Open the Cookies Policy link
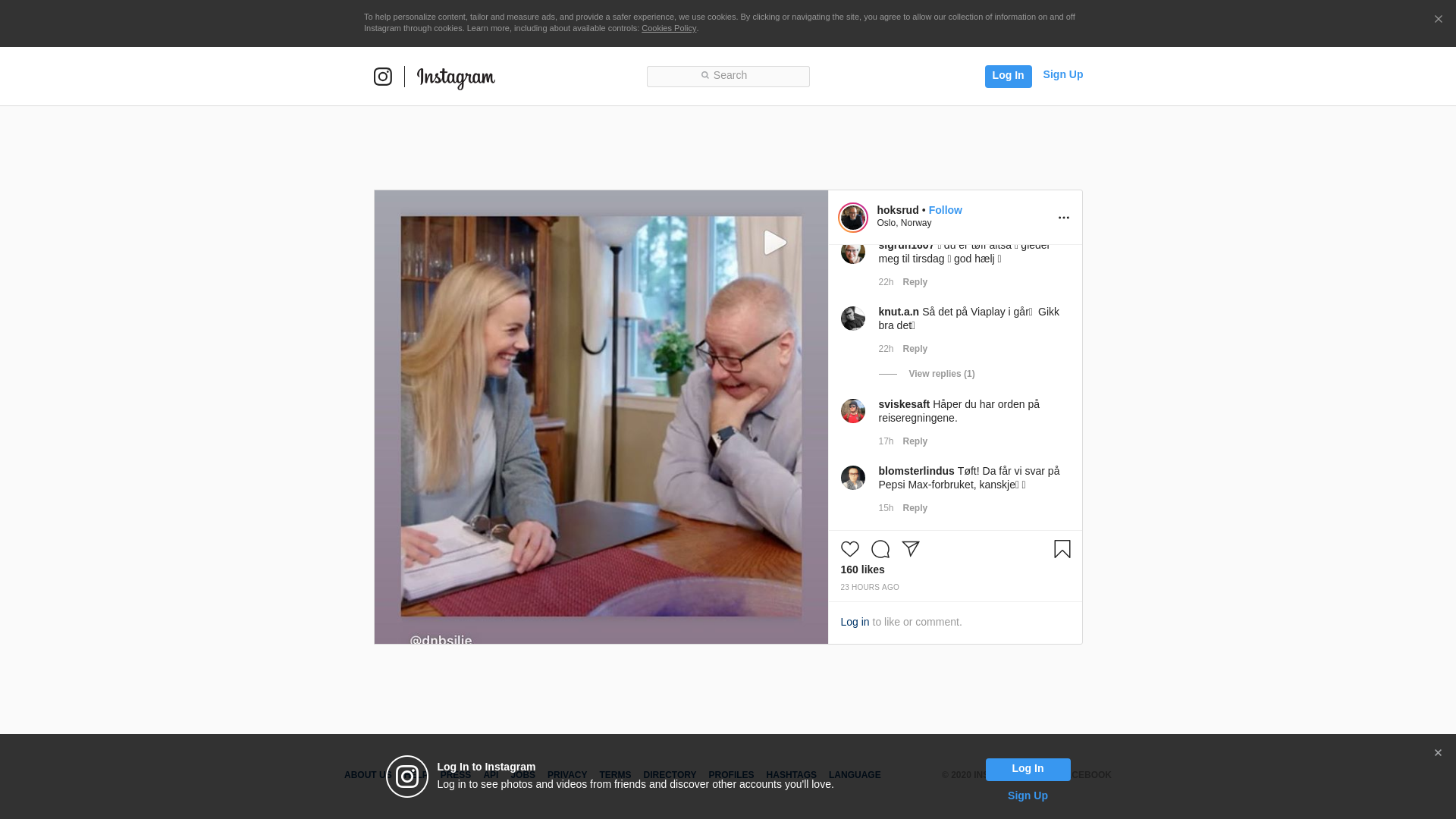Image resolution: width=1456 pixels, height=819 pixels. pyautogui.click(x=669, y=28)
